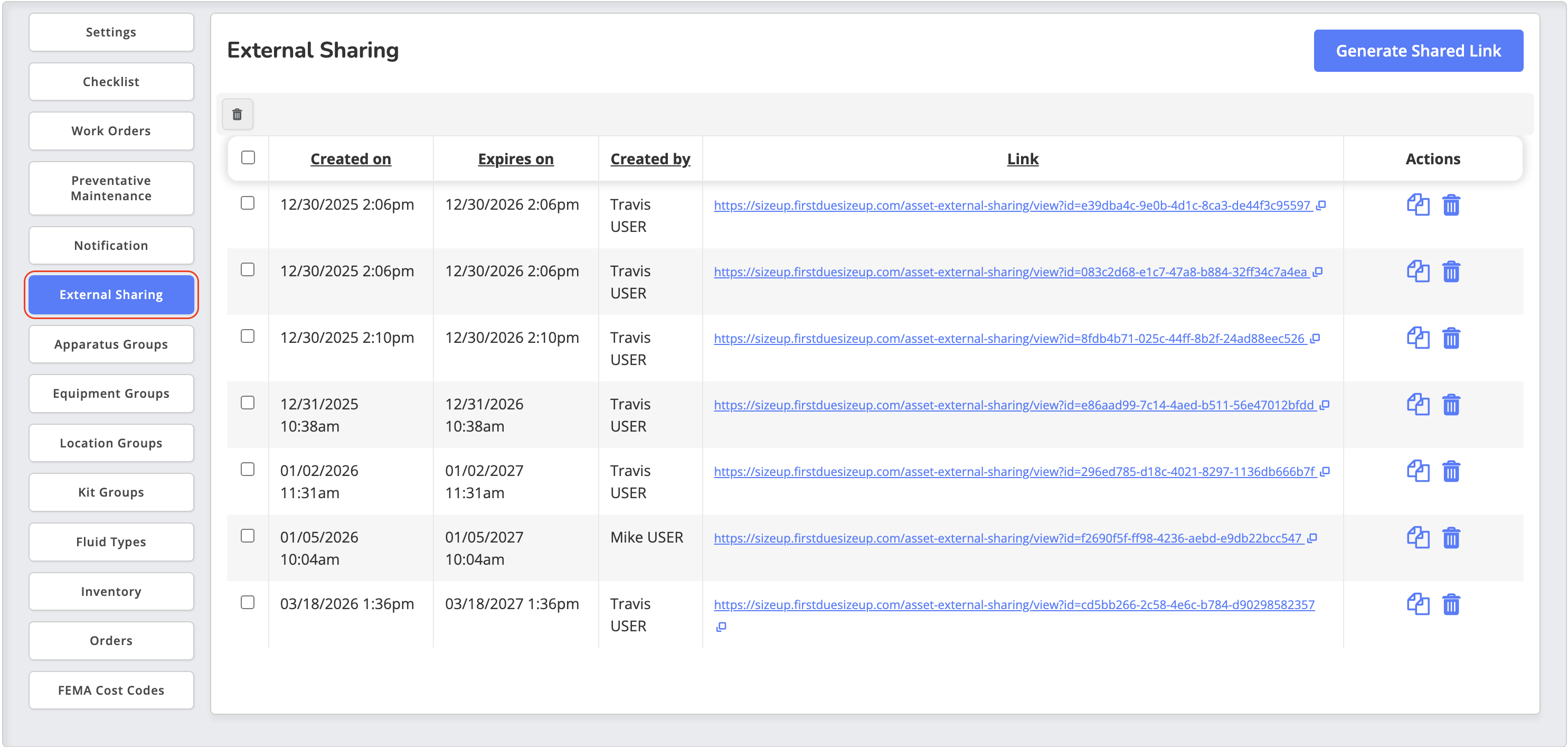Open external icon beside link ending 56e47012bfdd
Viewport: 1568px width, 747px height.
tap(1325, 405)
